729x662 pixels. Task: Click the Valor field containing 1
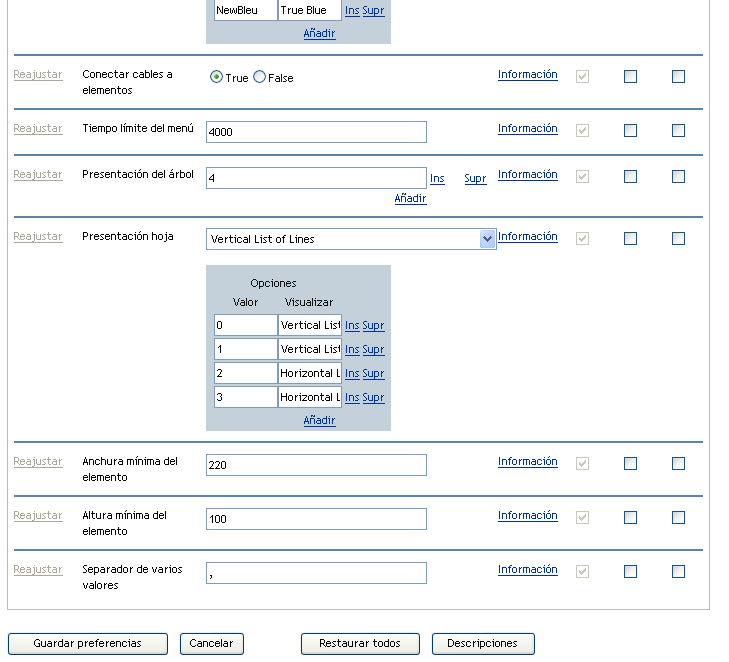[245, 349]
